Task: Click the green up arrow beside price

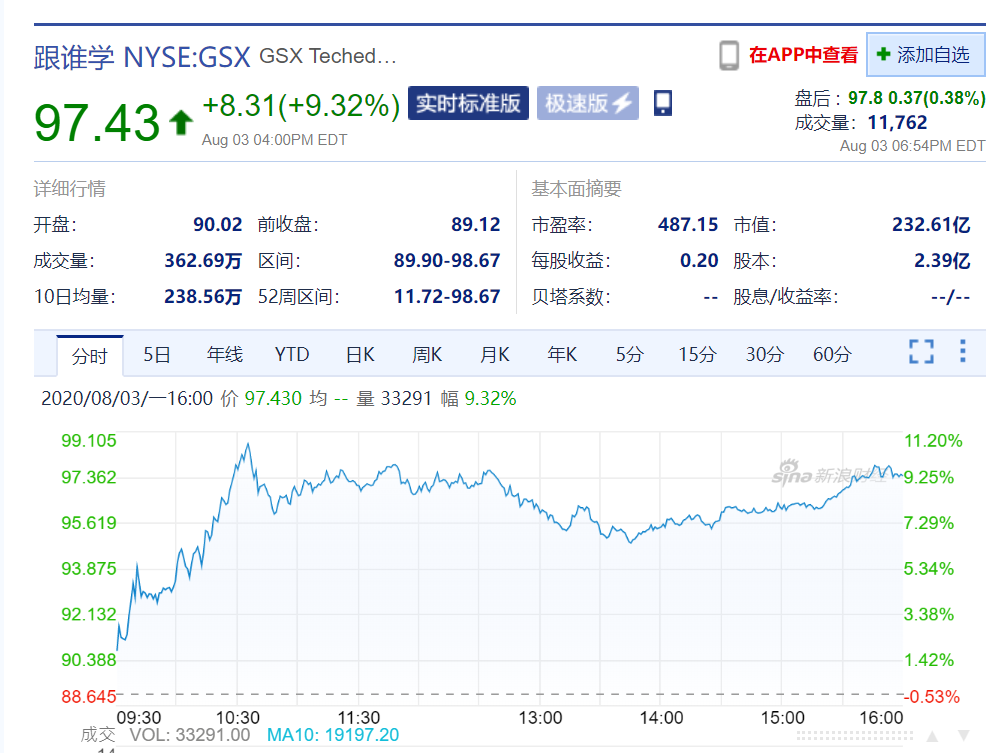Action: point(181,123)
